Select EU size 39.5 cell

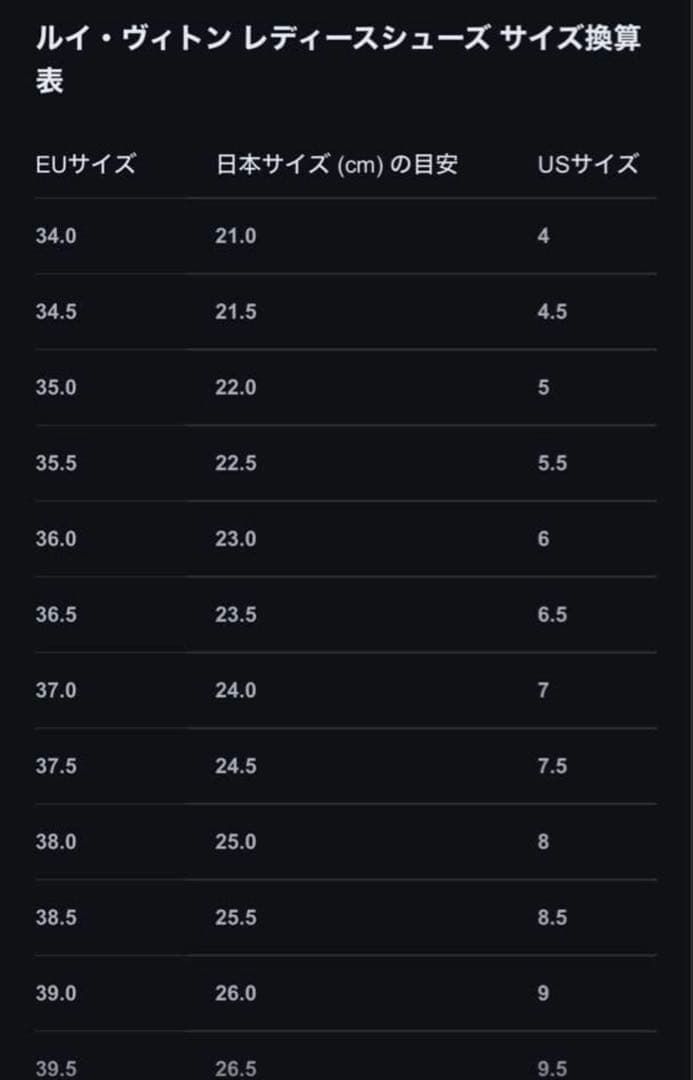tap(56, 1068)
